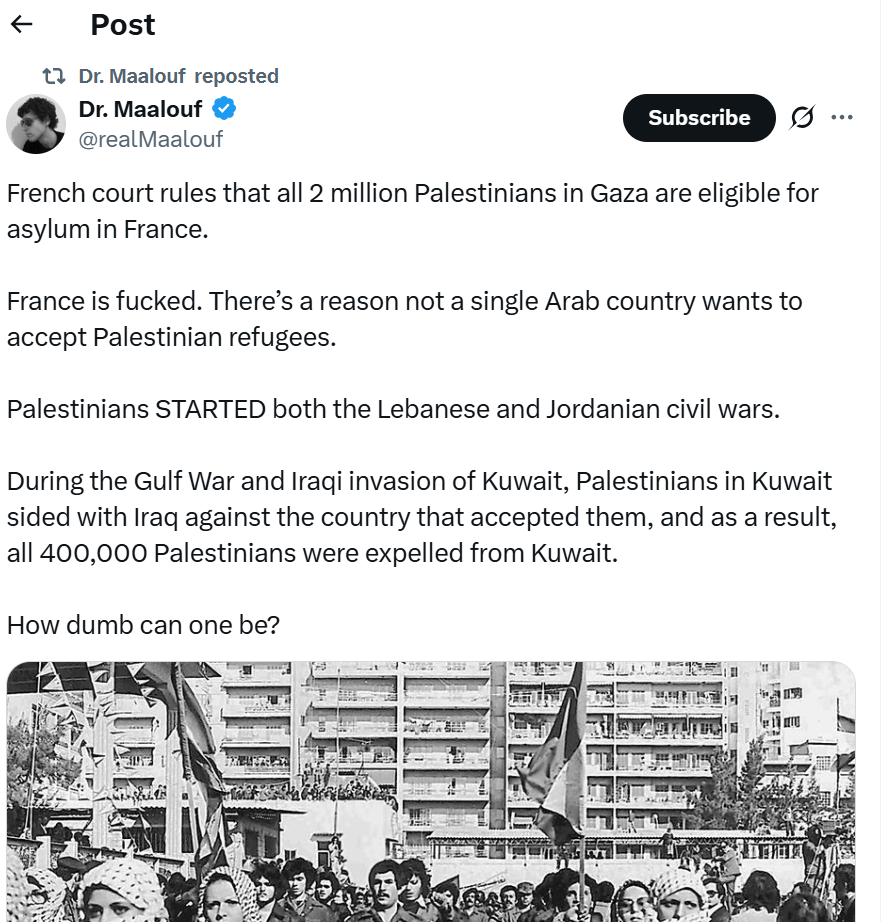Screen dimensions: 890x922
Task: Click the Grok slashed-circle icon
Action: (801, 118)
